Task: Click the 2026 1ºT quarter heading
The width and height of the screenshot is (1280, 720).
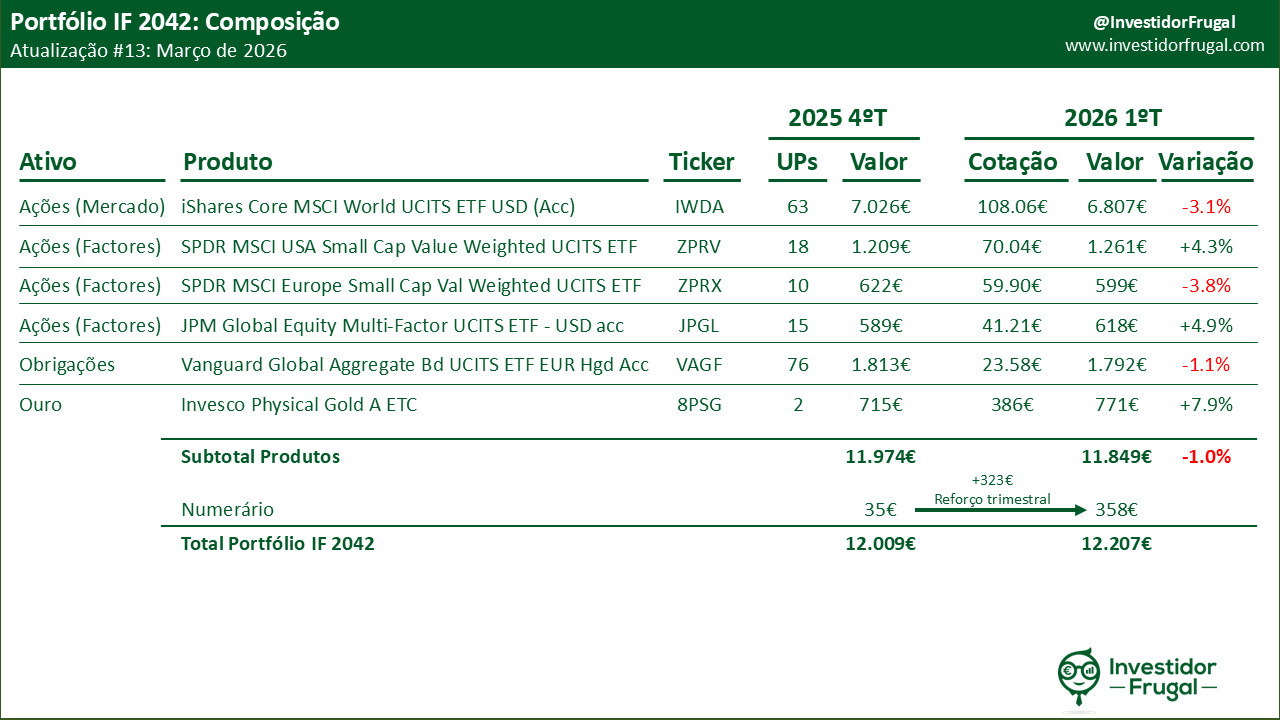Action: (x=1112, y=118)
